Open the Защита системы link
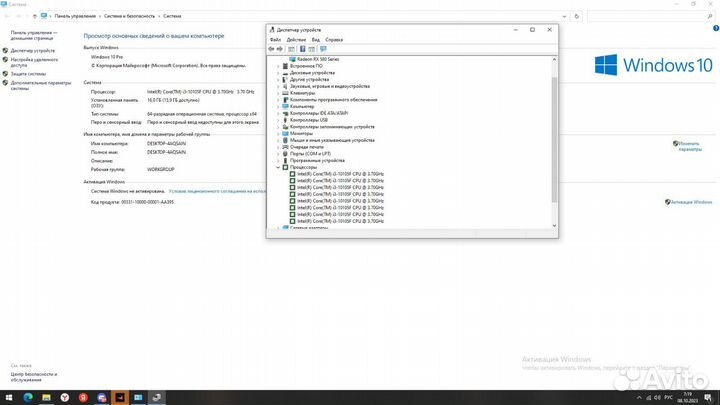 click(28, 74)
